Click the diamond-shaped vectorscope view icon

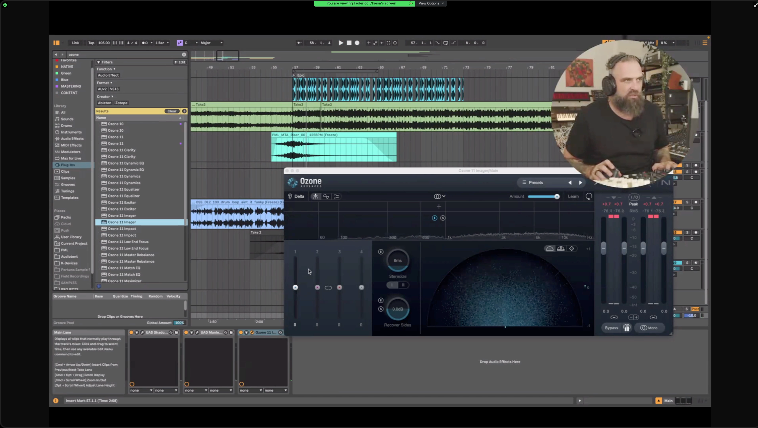point(571,249)
